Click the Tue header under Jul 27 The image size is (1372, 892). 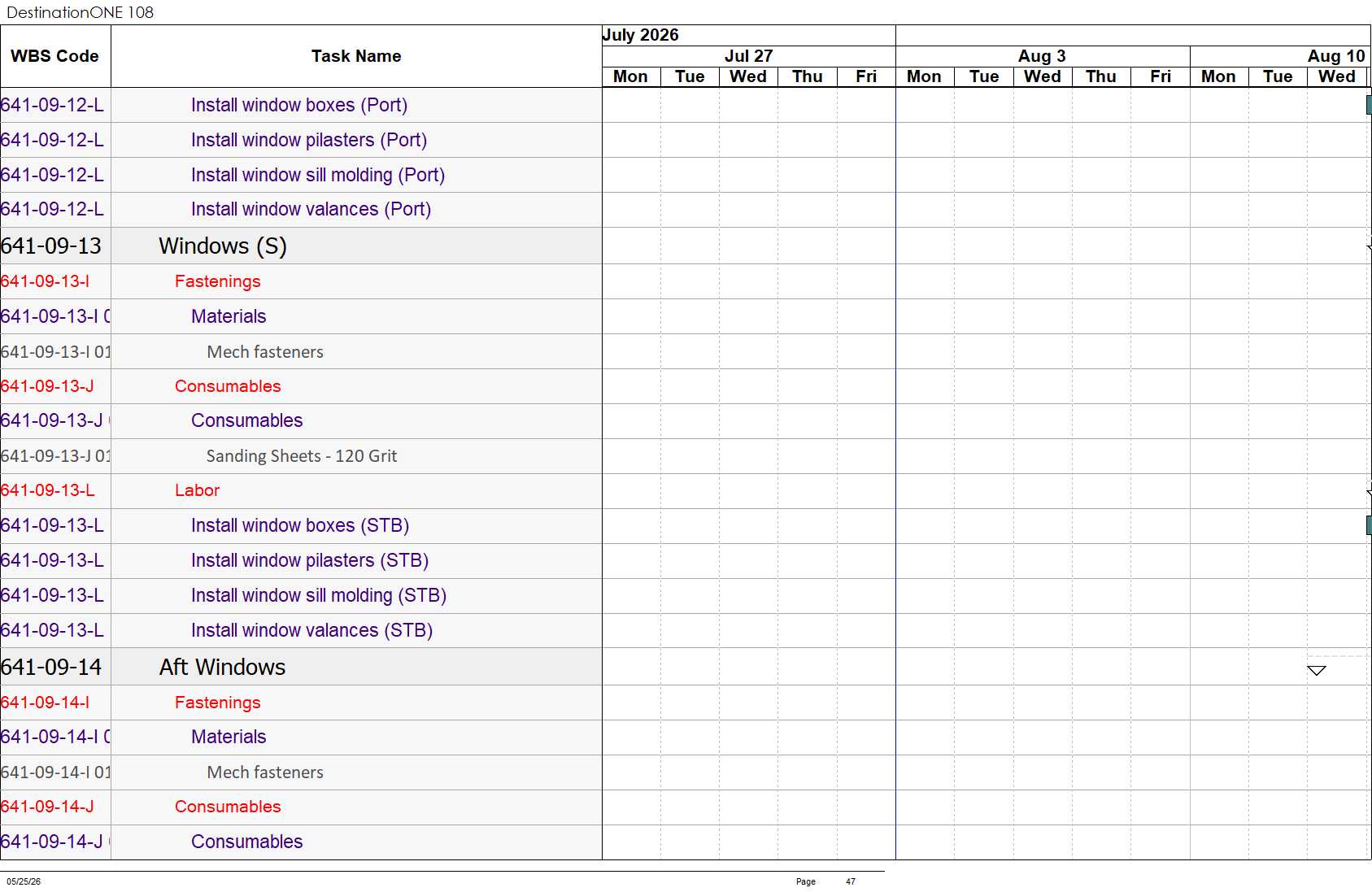coord(690,76)
